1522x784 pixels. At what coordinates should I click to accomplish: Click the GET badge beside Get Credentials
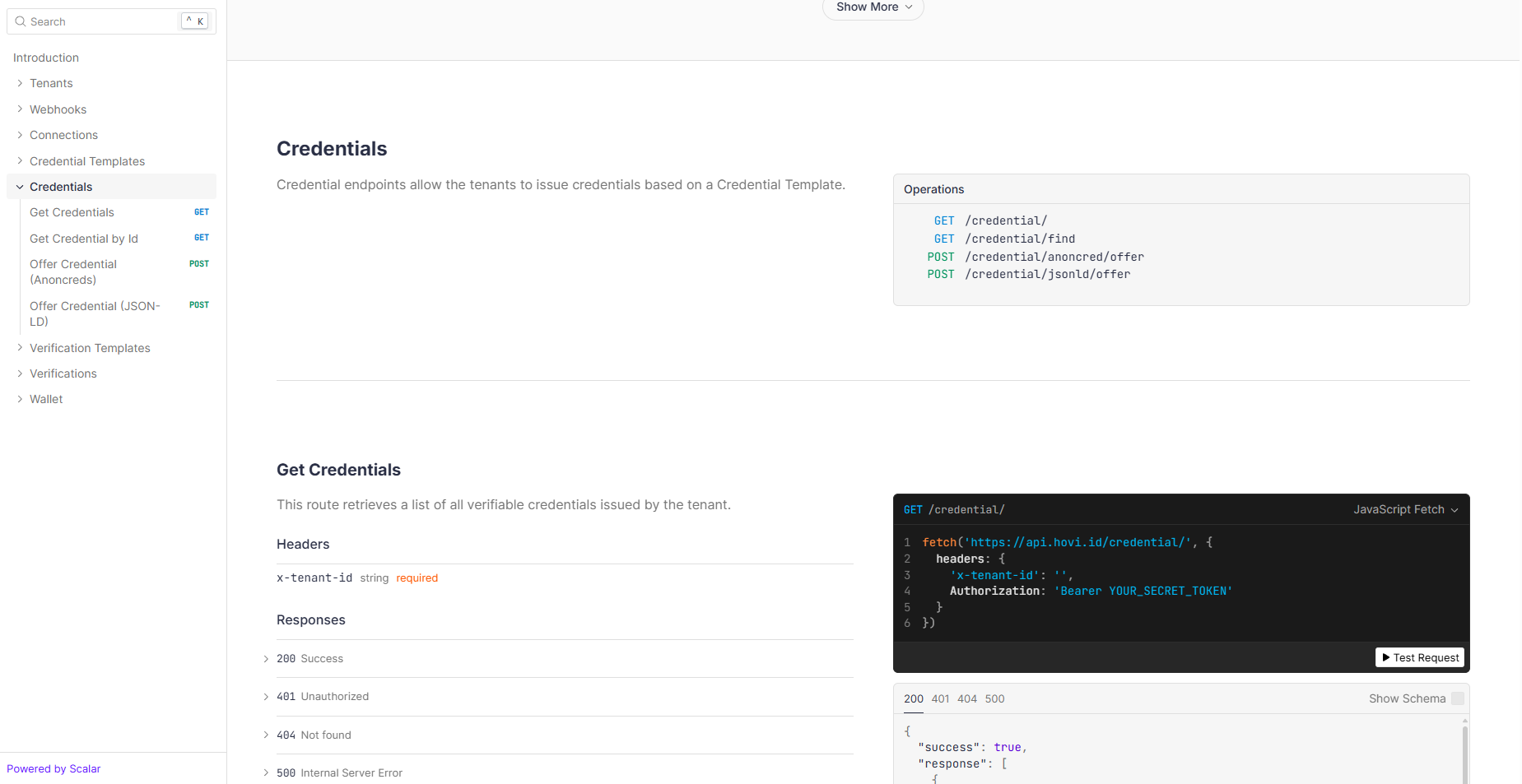click(x=202, y=212)
